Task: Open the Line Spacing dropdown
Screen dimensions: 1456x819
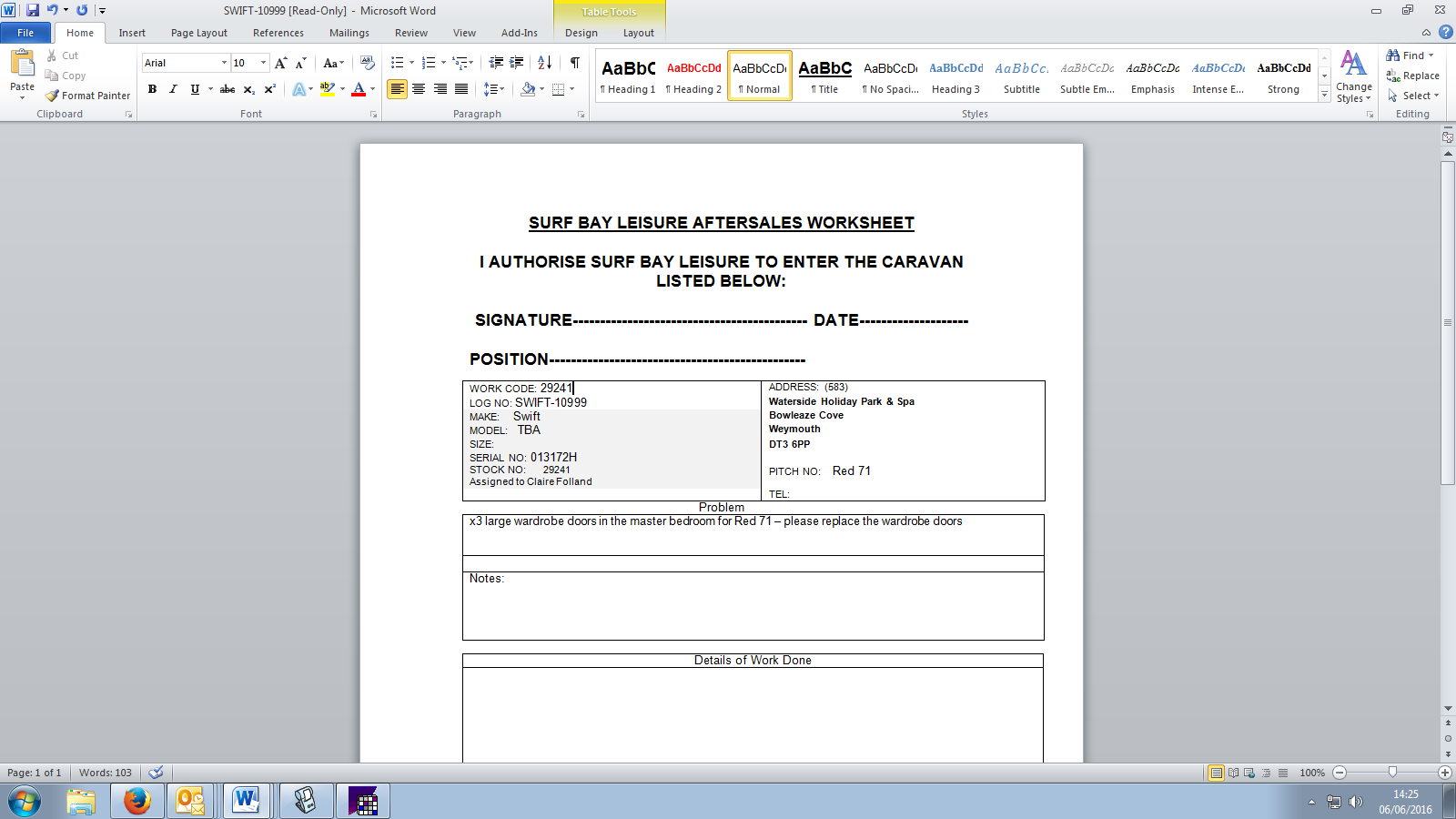Action: coord(494,89)
